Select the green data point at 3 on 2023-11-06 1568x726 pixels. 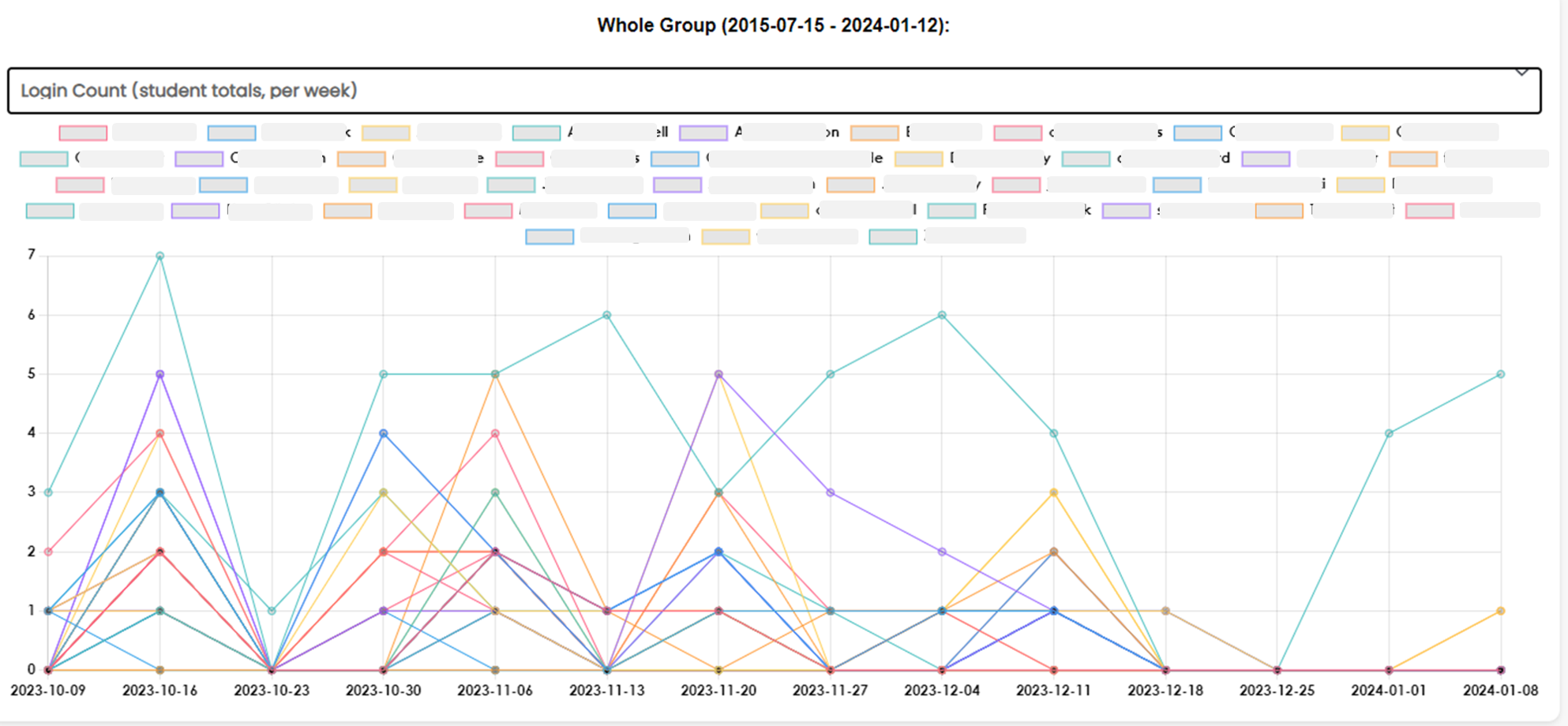495,492
